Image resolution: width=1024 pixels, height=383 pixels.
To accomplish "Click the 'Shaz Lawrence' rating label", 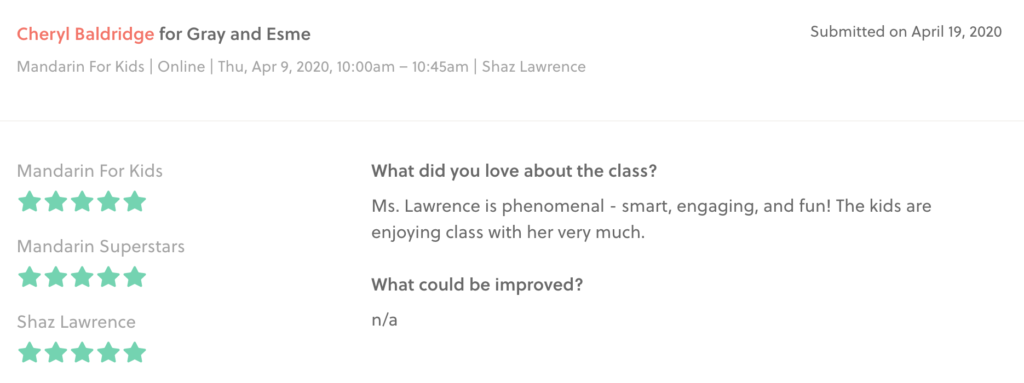I will point(76,322).
